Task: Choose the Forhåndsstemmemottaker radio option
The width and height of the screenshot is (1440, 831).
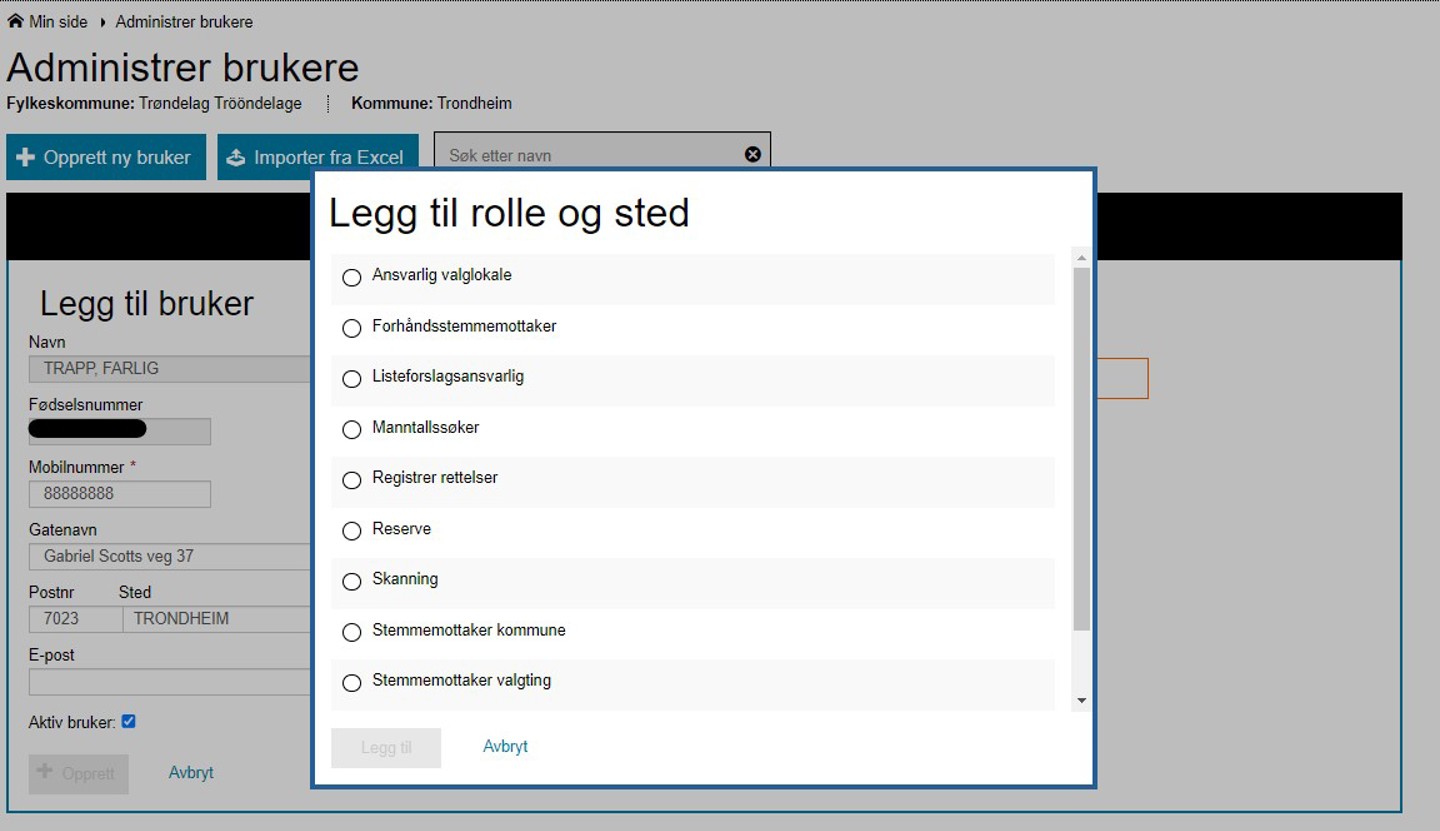Action: pos(352,328)
